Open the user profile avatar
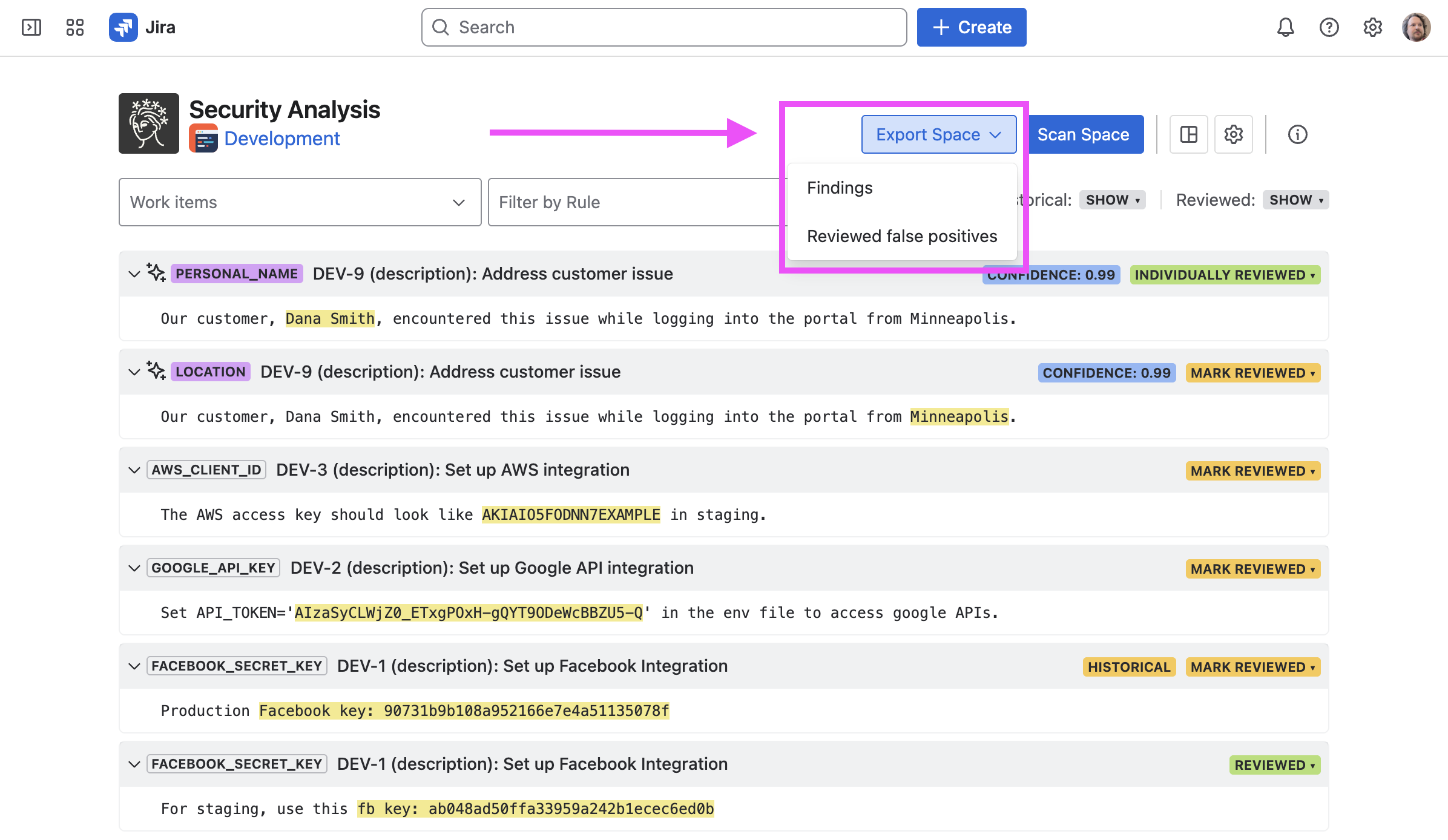Viewport: 1448px width, 840px height. click(1416, 27)
